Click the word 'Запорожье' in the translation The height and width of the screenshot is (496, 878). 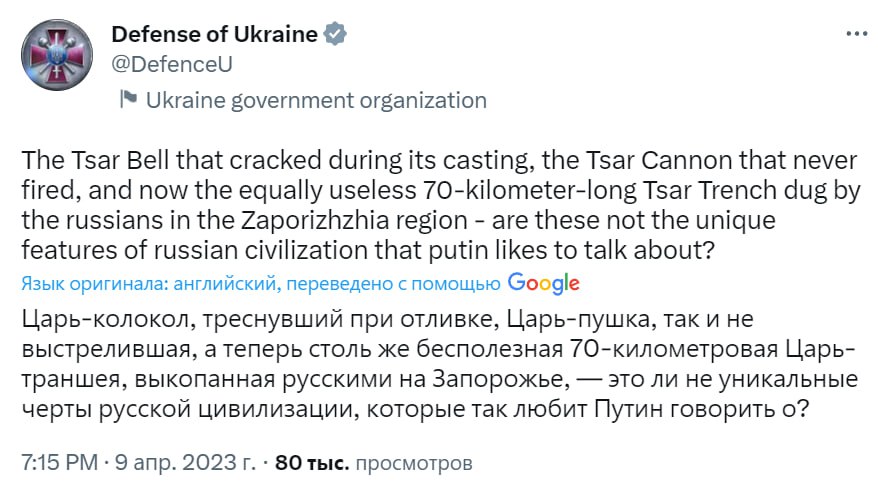(x=501, y=380)
